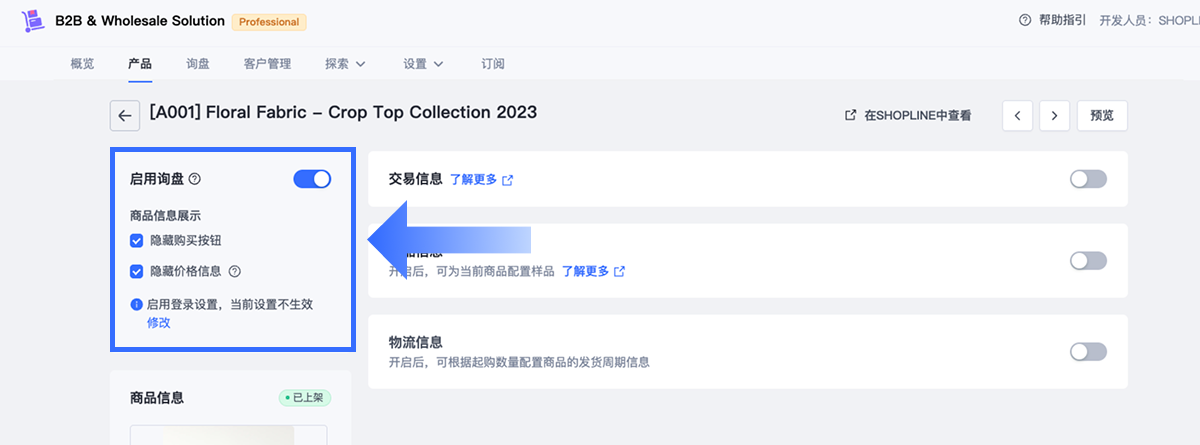Click the back arrow button
Image resolution: width=1200 pixels, height=445 pixels.
[124, 116]
